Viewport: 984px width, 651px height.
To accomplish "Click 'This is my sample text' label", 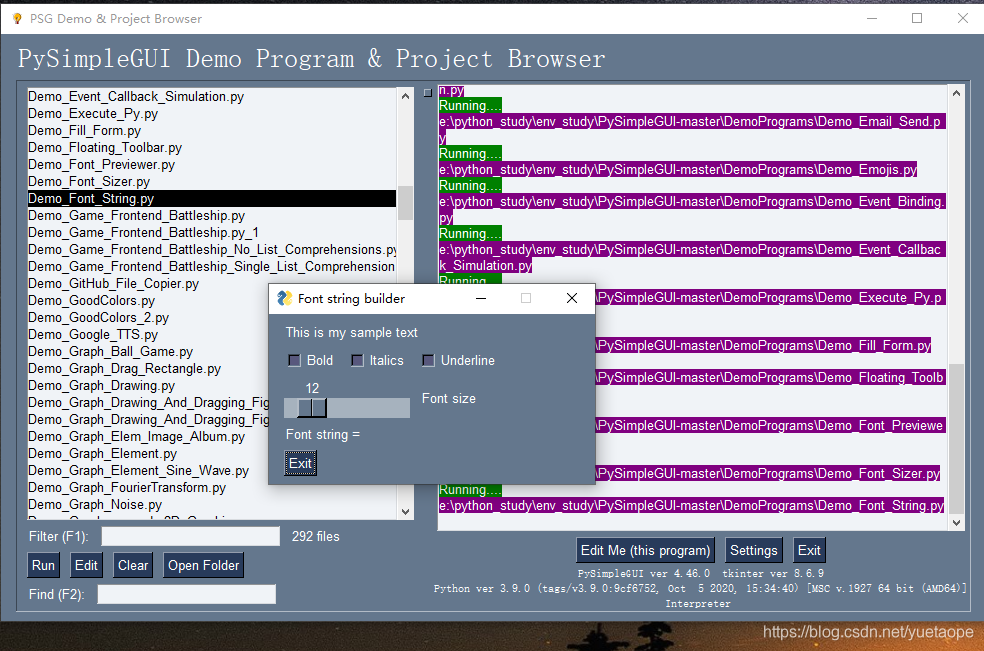I will (x=351, y=333).
